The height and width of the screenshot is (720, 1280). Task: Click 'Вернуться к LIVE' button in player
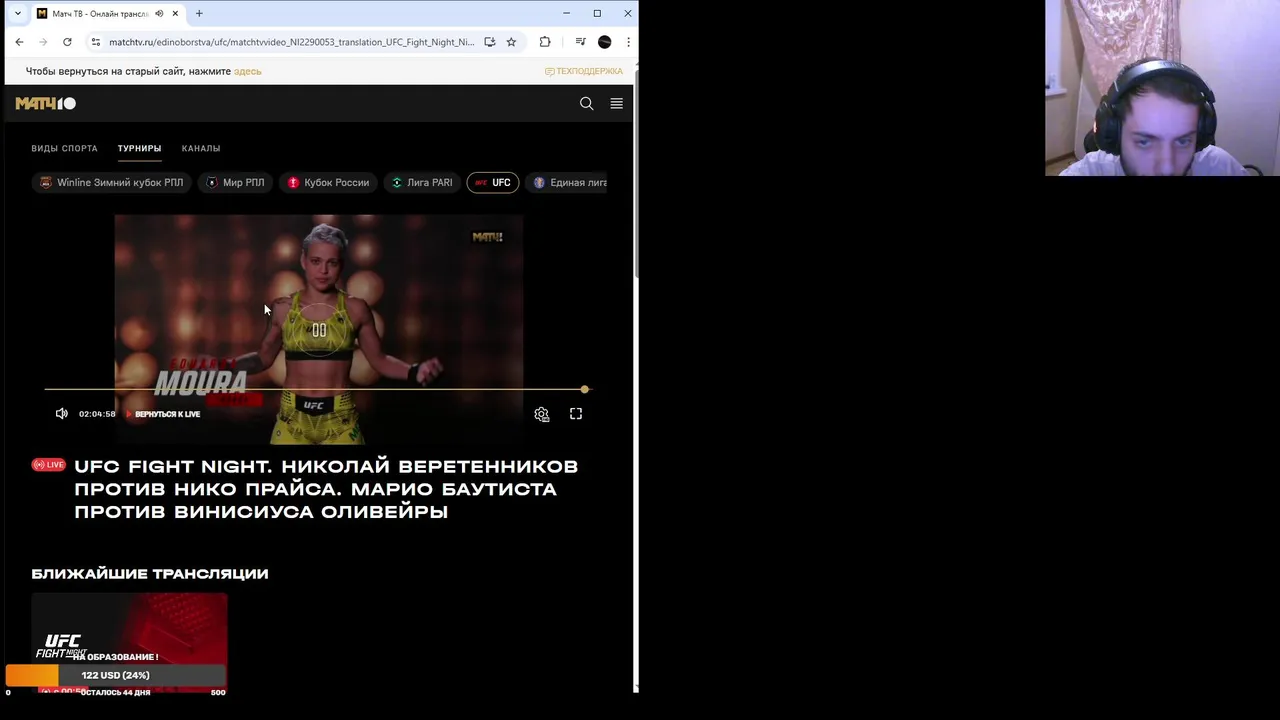tap(163, 414)
